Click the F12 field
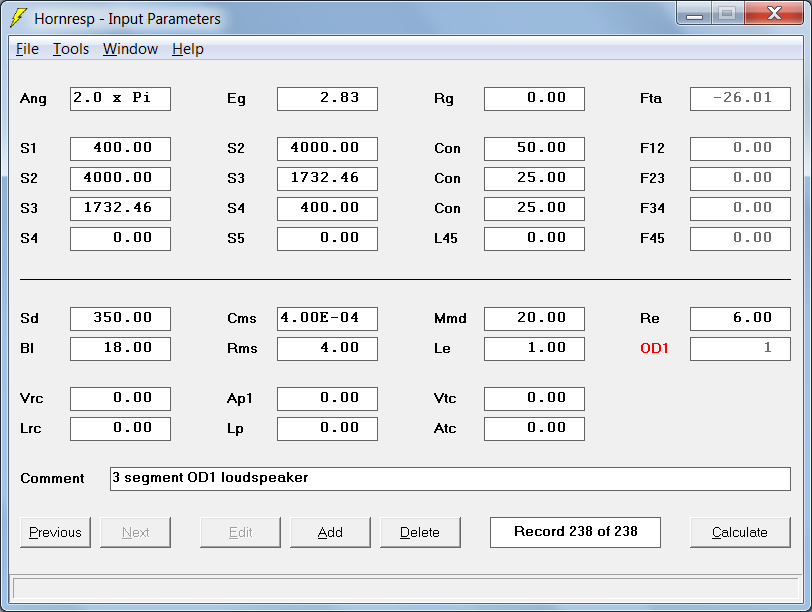This screenshot has width=812, height=612. click(x=740, y=149)
